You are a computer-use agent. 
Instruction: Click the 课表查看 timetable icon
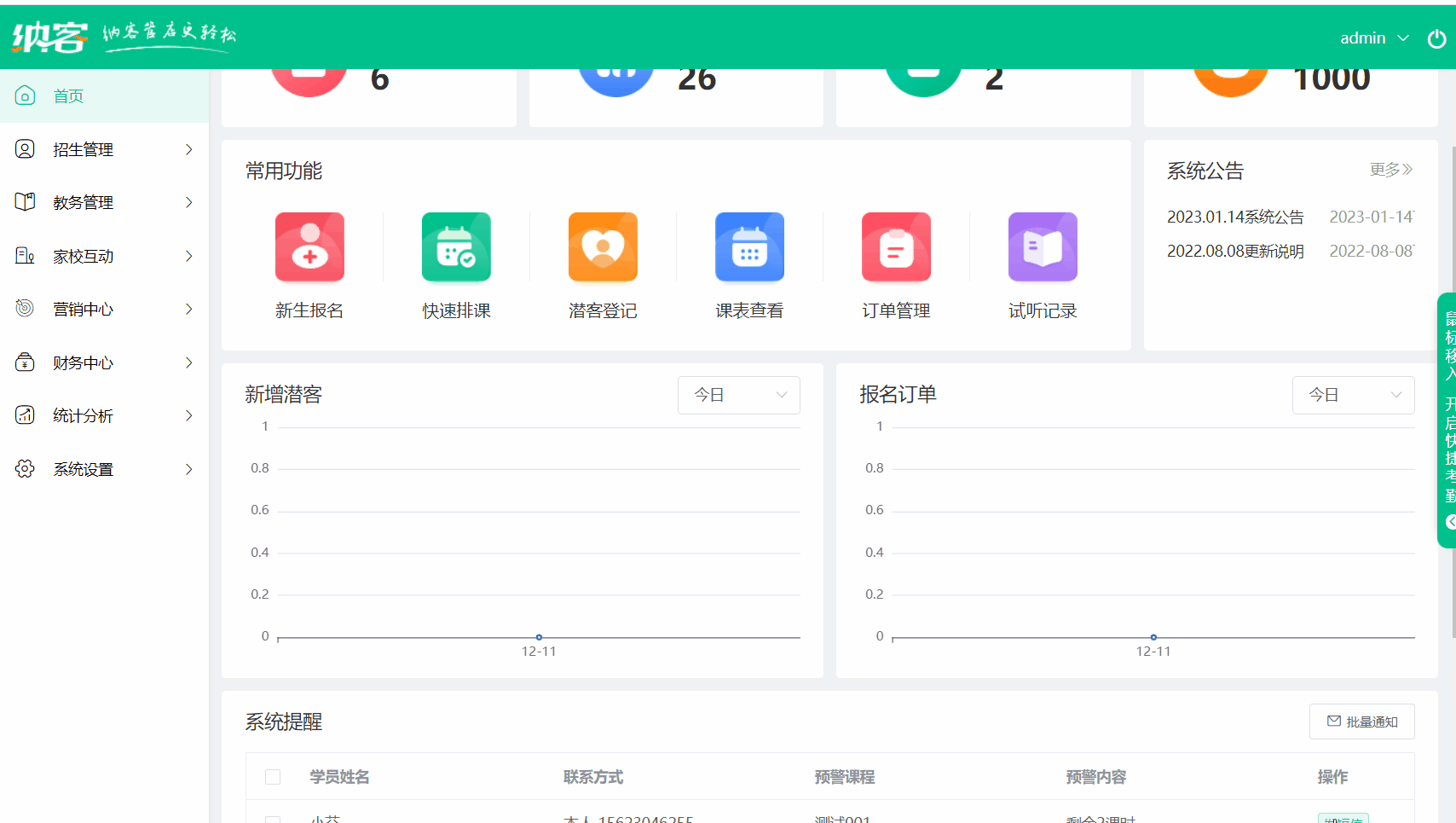[x=749, y=246]
